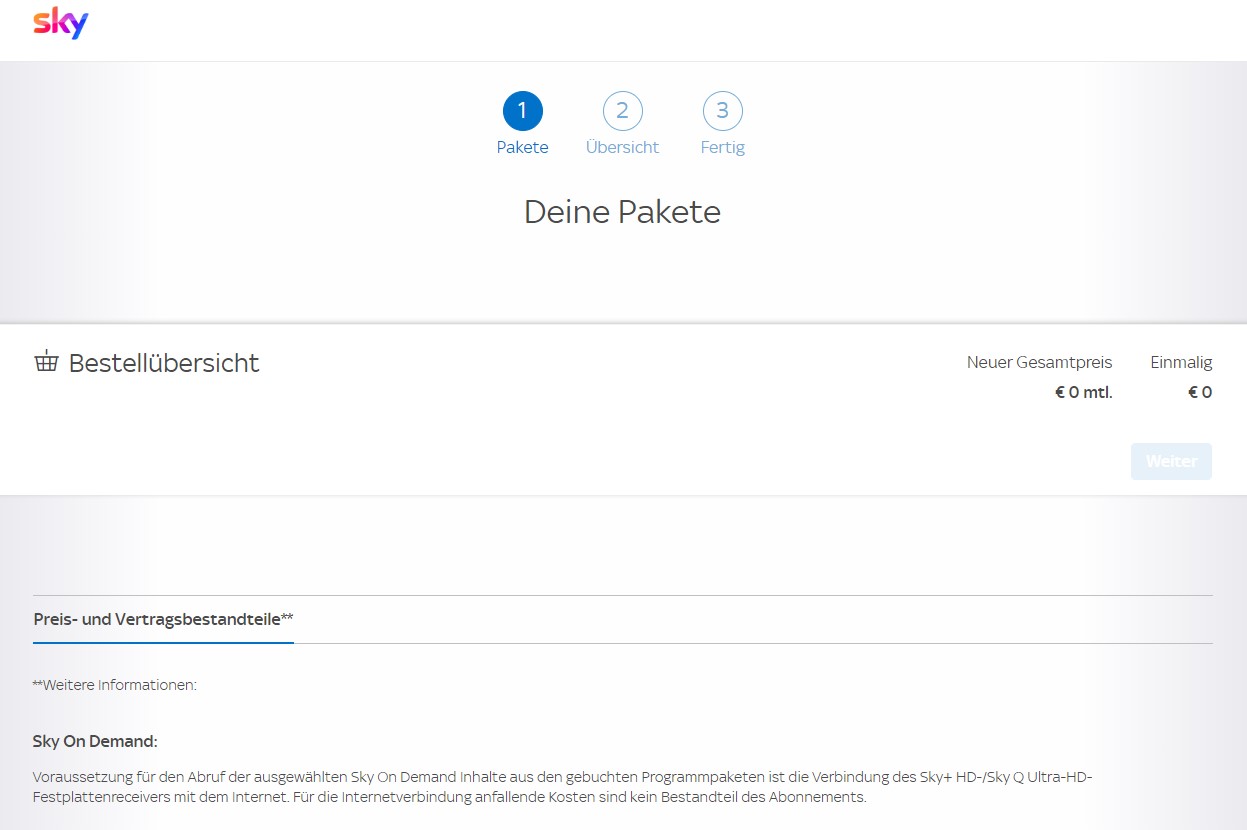Click the Pakete step label
Viewport: 1247px width, 830px height.
pos(523,147)
